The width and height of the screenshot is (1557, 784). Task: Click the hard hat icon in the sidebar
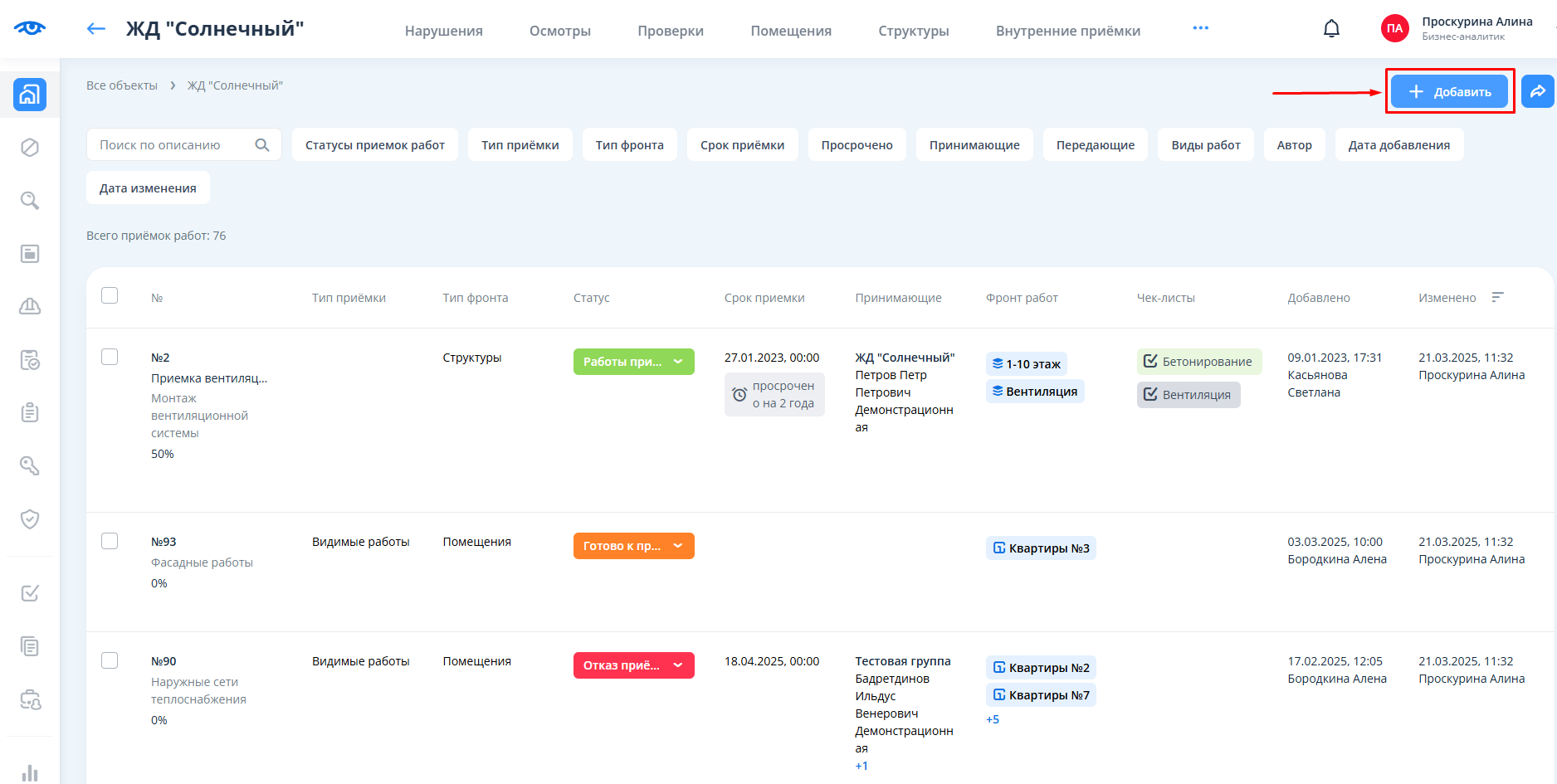30,307
